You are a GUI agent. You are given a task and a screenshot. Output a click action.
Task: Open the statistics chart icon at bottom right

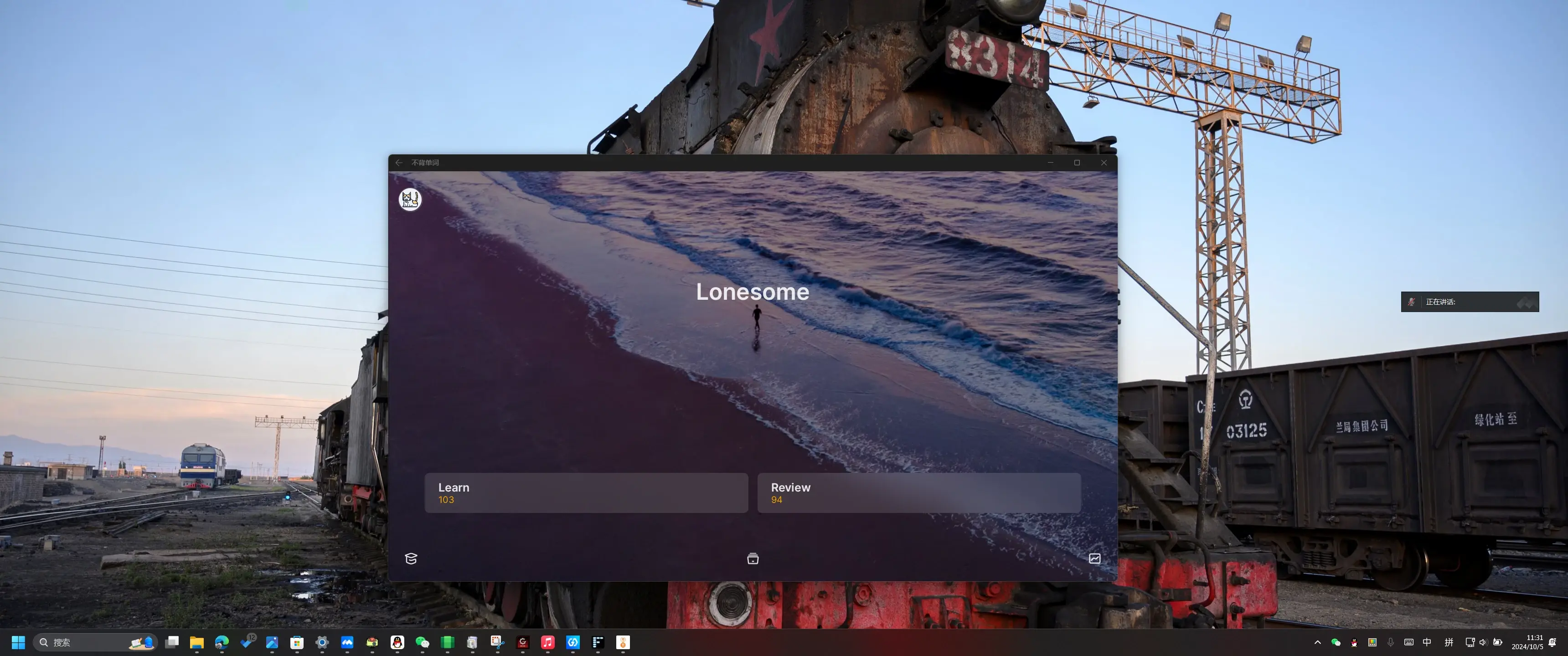point(1094,559)
